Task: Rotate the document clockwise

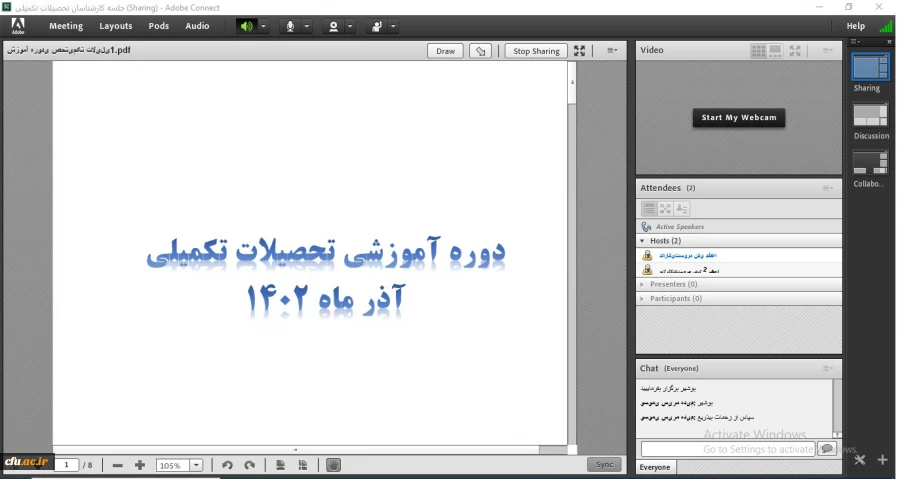Action: tap(250, 465)
